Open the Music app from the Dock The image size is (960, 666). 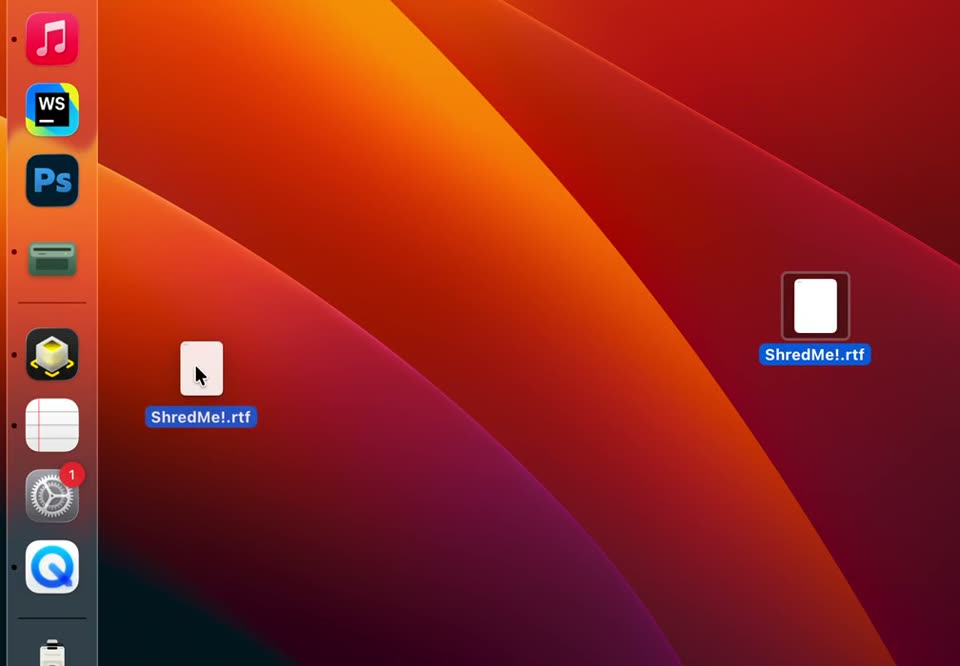click(52, 39)
